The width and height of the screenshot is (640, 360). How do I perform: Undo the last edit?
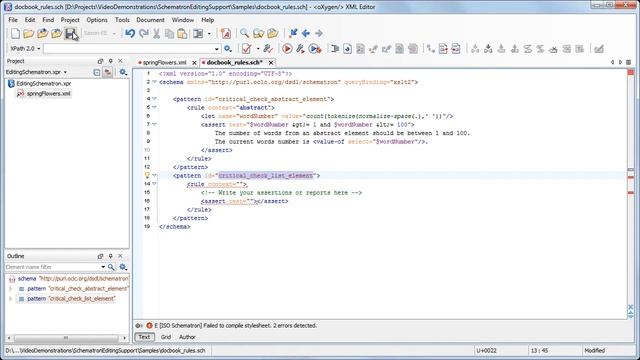[x=130, y=33]
